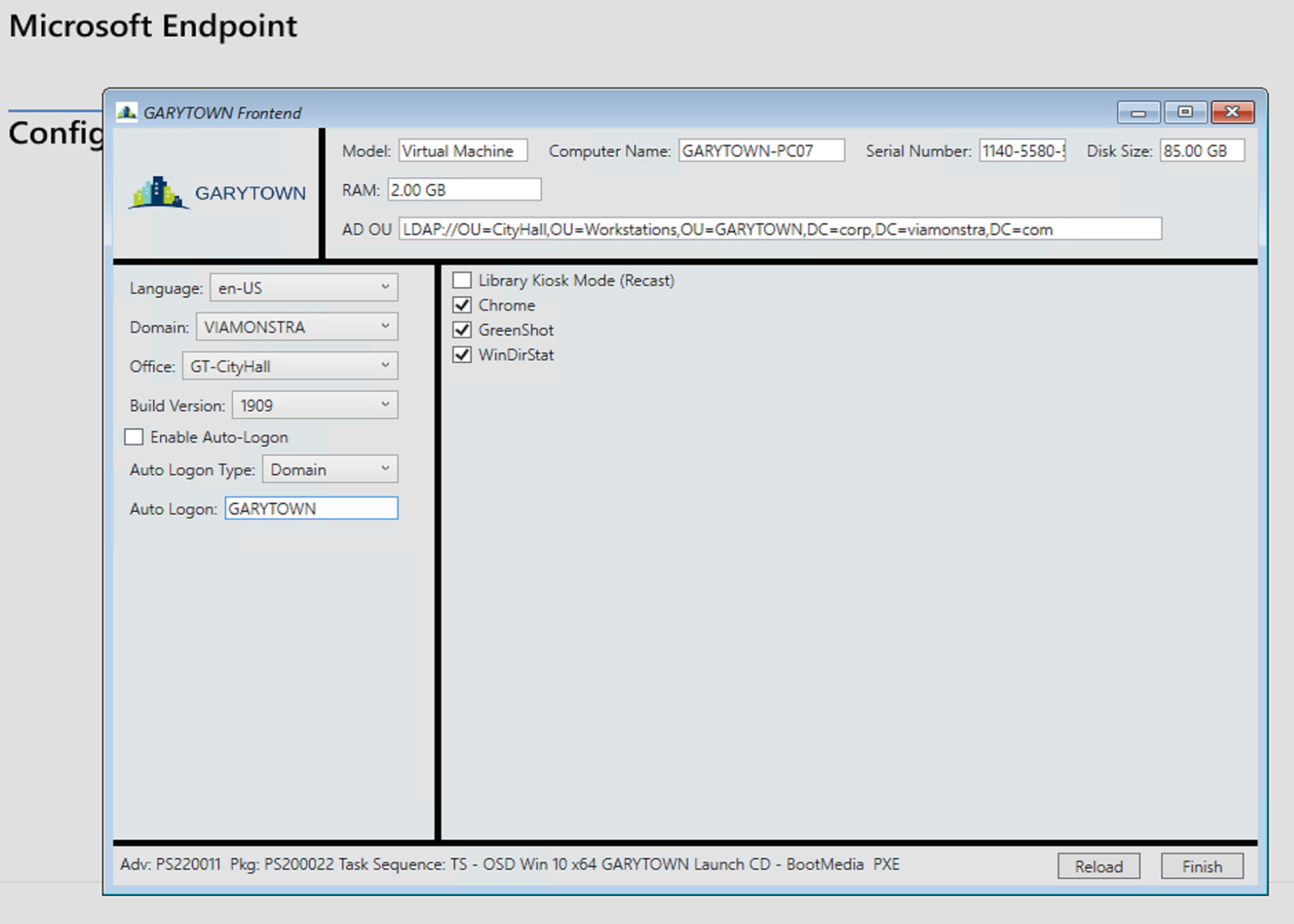
Task: Click the Finish button
Action: point(1201,866)
